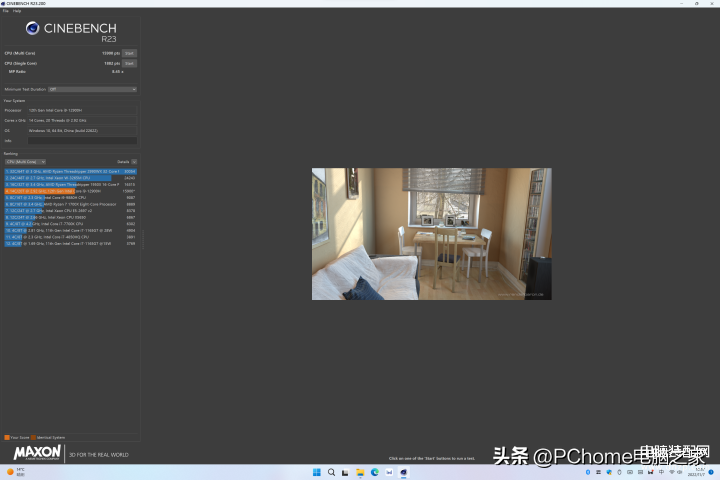Select the orange 12900H ranking row
Image resolution: width=720 pixels, height=480 pixels.
pos(71,191)
